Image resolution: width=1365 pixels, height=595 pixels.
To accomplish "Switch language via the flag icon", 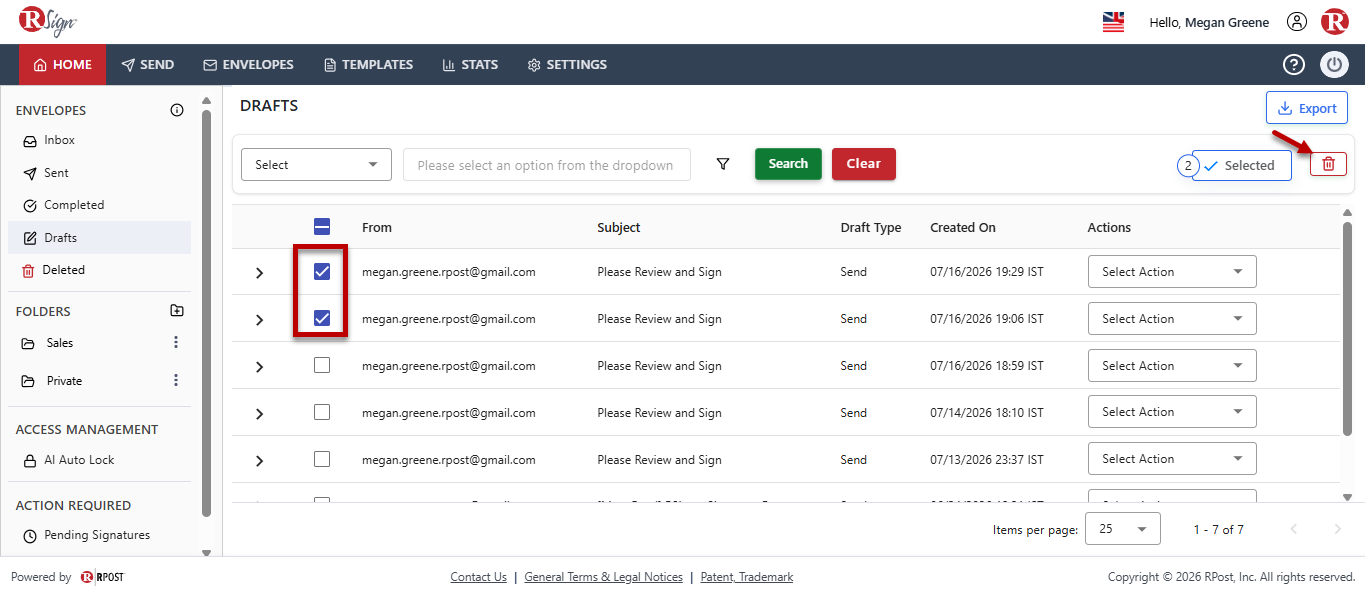I will [1113, 22].
